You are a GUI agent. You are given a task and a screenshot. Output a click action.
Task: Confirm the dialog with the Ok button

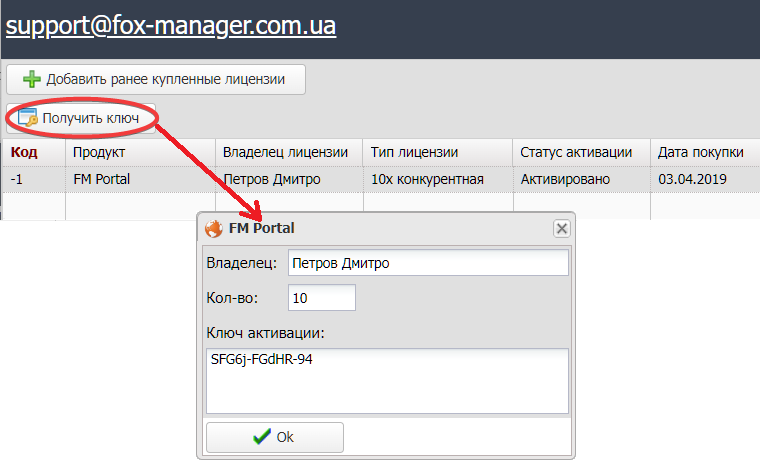pyautogui.click(x=275, y=437)
